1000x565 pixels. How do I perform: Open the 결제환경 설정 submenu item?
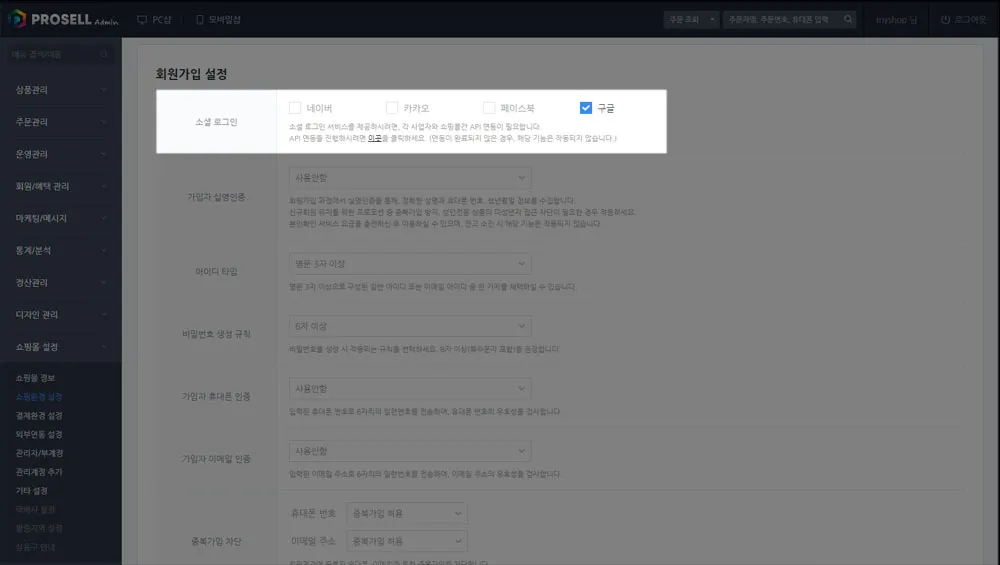39,416
